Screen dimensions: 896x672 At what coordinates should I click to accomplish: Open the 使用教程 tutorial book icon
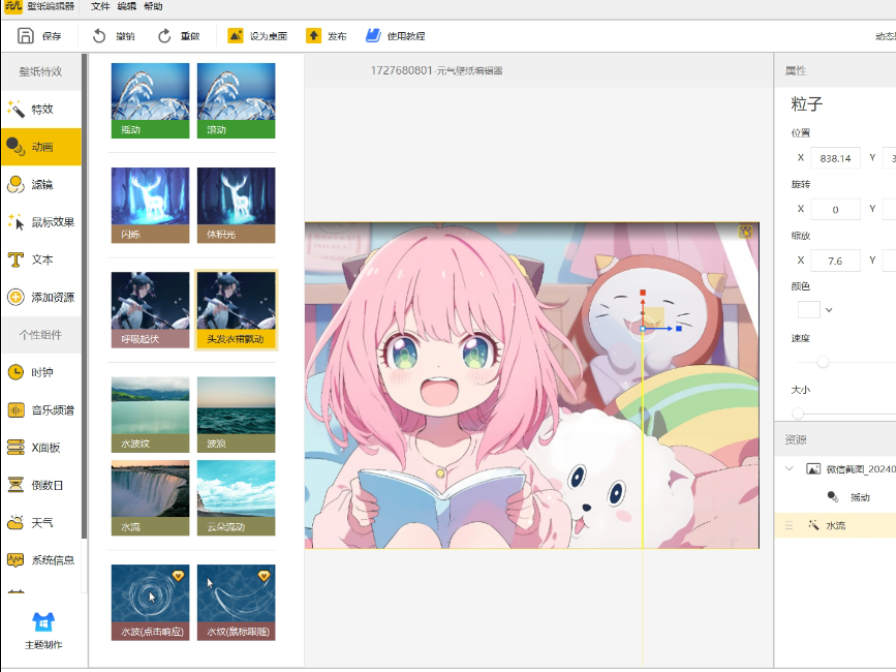(x=373, y=36)
